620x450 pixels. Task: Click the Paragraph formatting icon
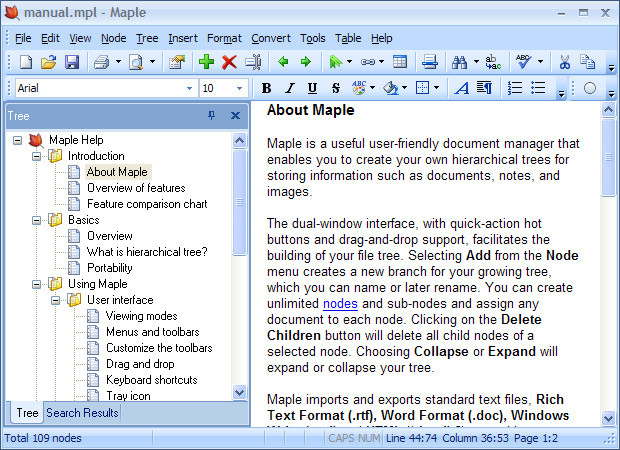[484, 88]
